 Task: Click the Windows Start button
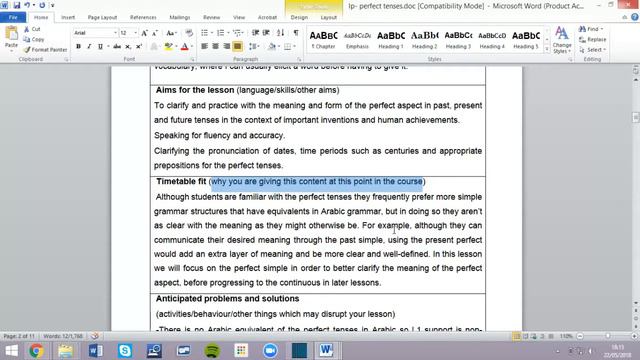tap(11, 351)
